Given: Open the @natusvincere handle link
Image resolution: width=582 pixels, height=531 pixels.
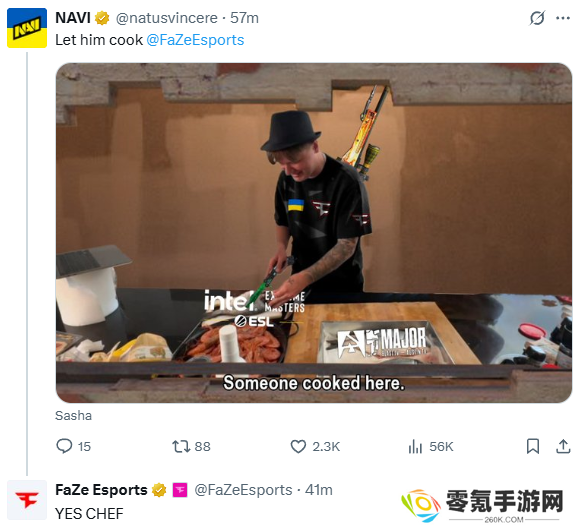Looking at the screenshot, I should [x=167, y=18].
